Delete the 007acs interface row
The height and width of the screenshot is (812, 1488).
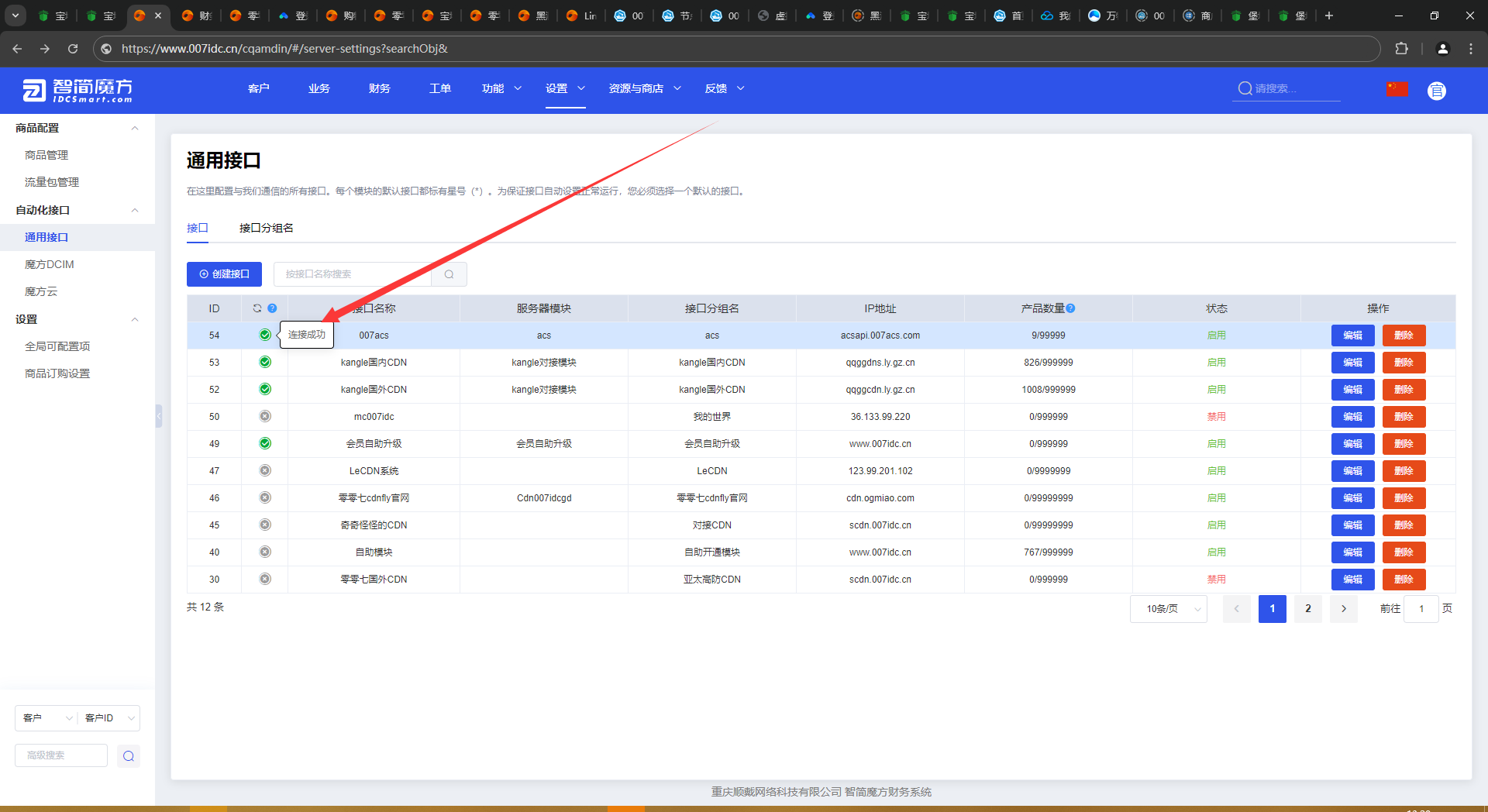pyautogui.click(x=1404, y=335)
